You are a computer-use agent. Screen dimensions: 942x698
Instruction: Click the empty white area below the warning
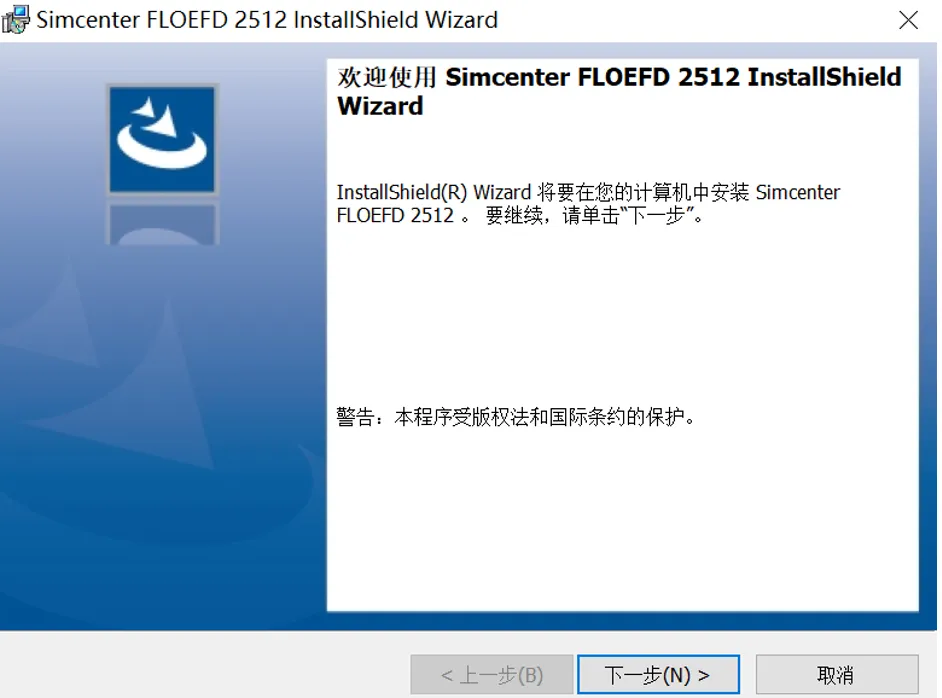[x=622, y=517]
